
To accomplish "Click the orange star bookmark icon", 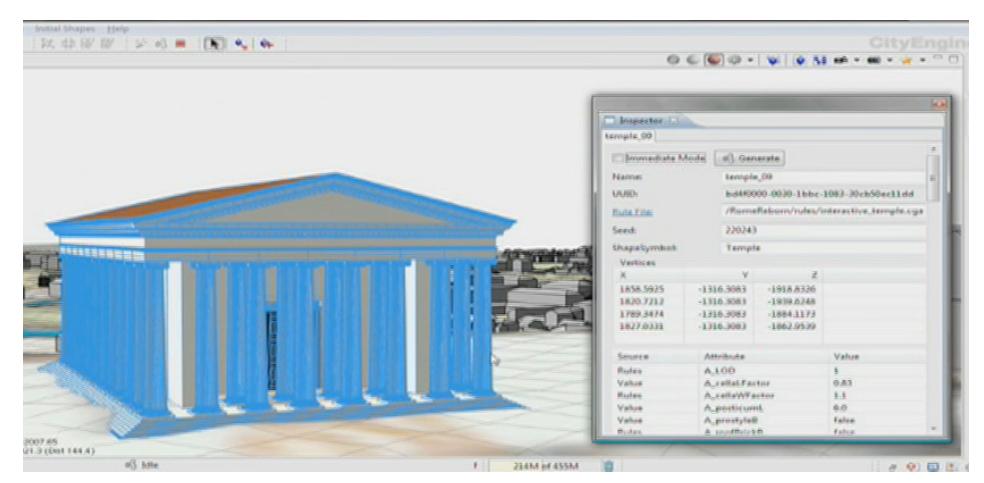I will point(907,60).
